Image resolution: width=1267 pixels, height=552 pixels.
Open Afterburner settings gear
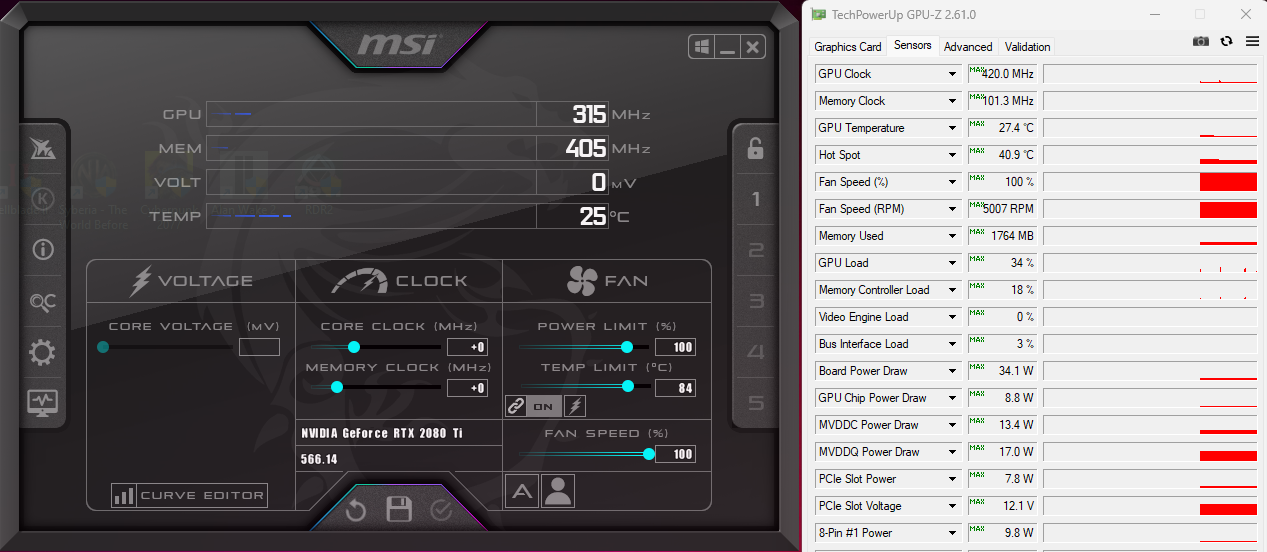click(x=43, y=352)
